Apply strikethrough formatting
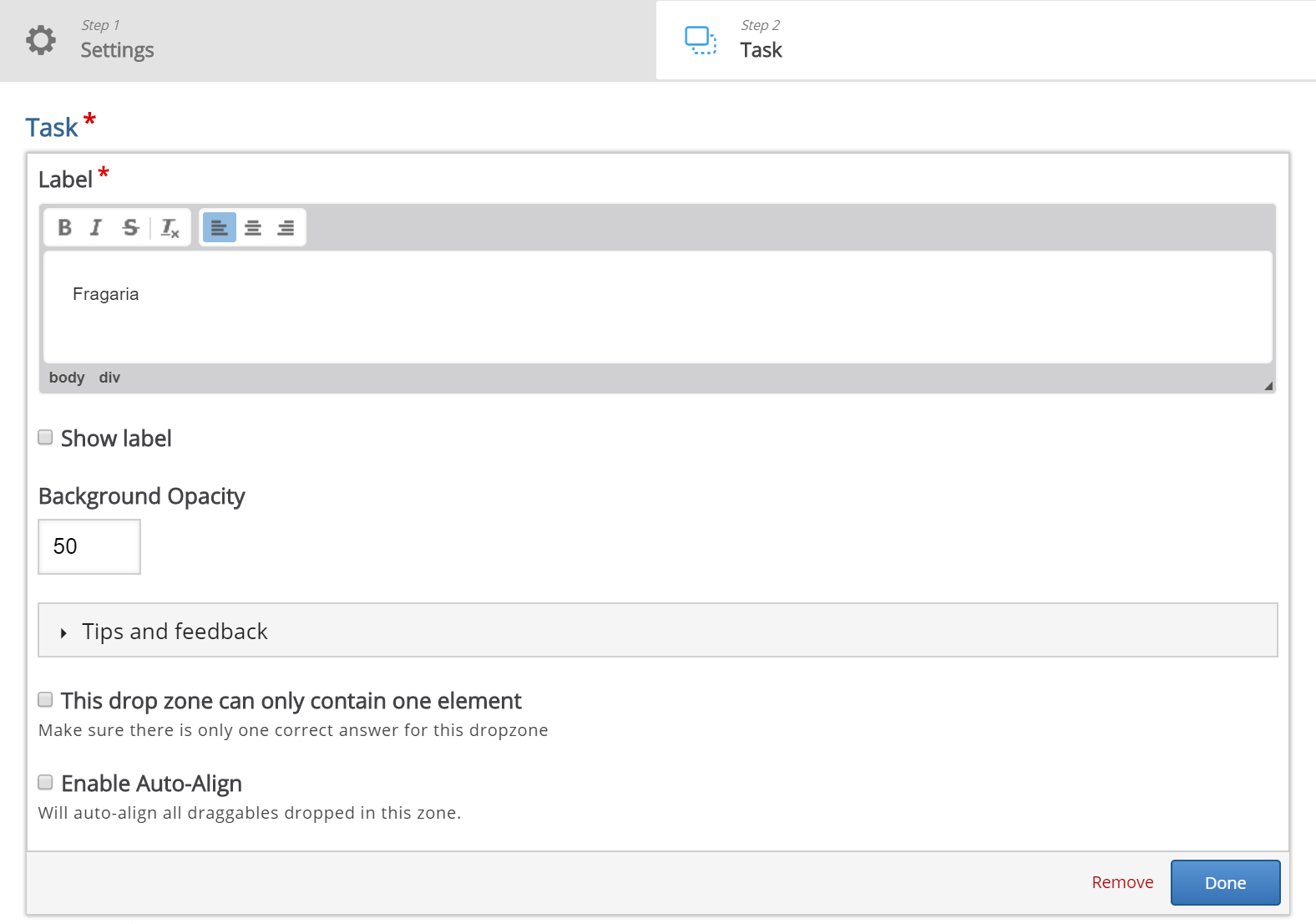Screen dimensions: 1316x924 130,227
